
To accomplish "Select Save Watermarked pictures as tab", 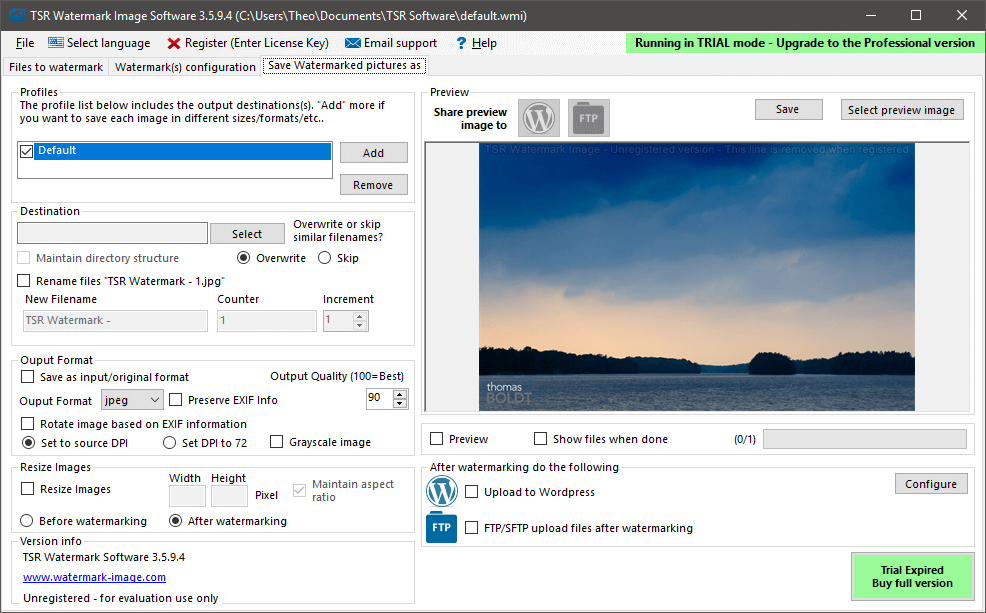I will click(345, 65).
